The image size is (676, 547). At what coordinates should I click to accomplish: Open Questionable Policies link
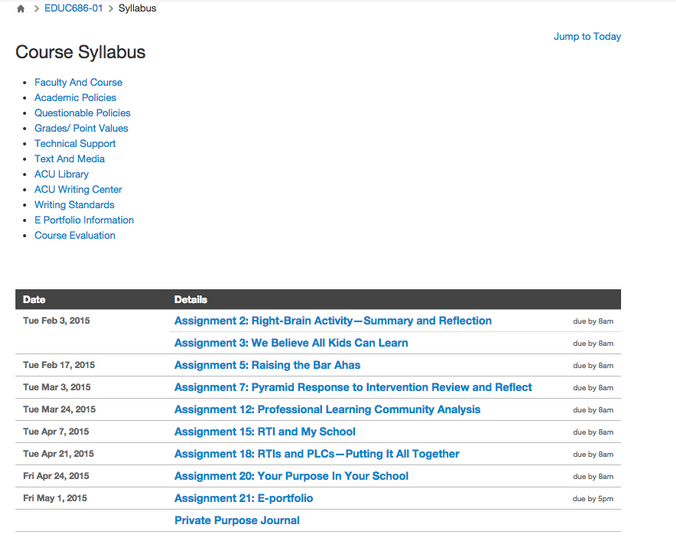pos(82,113)
